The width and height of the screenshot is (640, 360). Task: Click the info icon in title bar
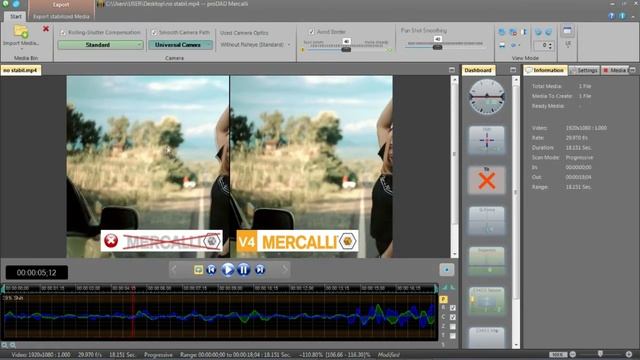pos(622,16)
